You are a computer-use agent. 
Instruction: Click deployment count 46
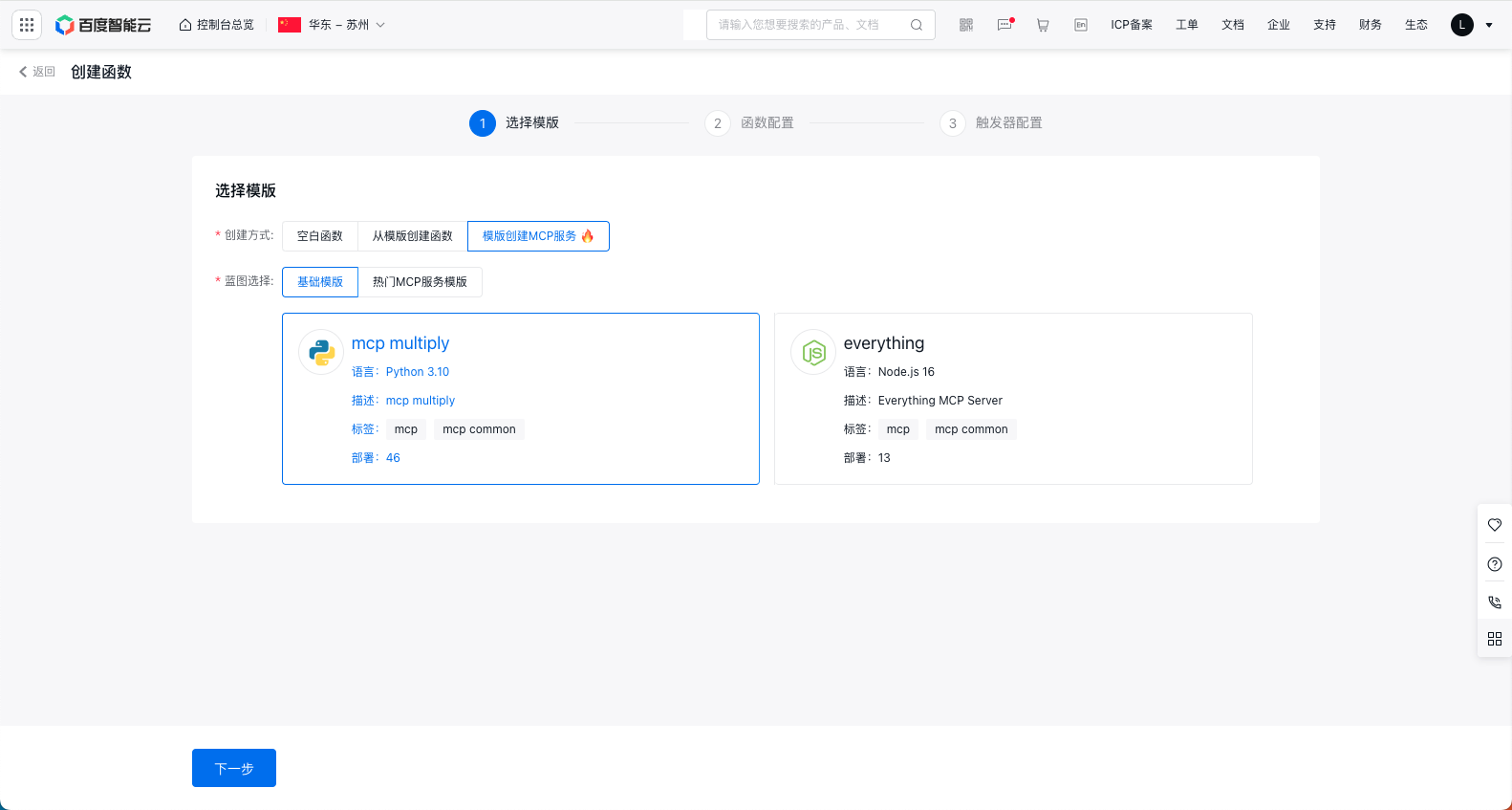coord(393,458)
